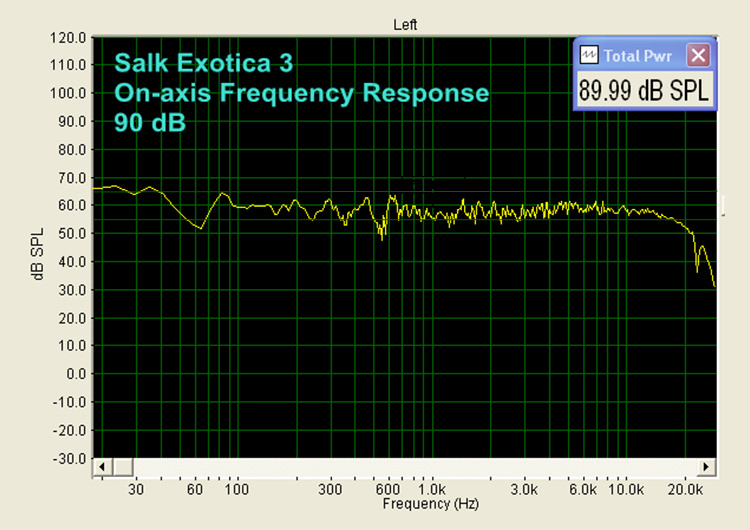Viewport: 750px width, 530px height.
Task: Click the horizontal scrollbar thumb
Action: pos(123,467)
